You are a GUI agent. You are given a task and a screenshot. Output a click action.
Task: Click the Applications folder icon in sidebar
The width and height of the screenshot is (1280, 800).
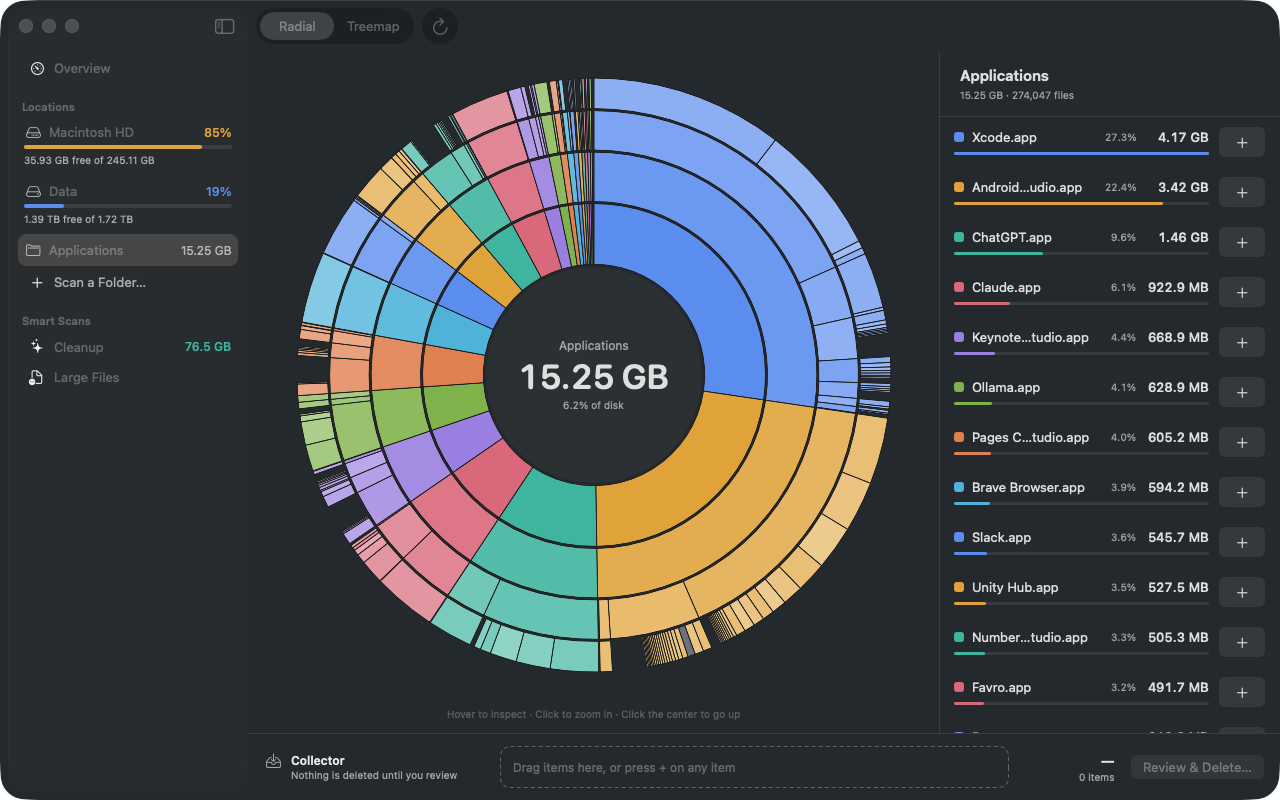tap(34, 250)
